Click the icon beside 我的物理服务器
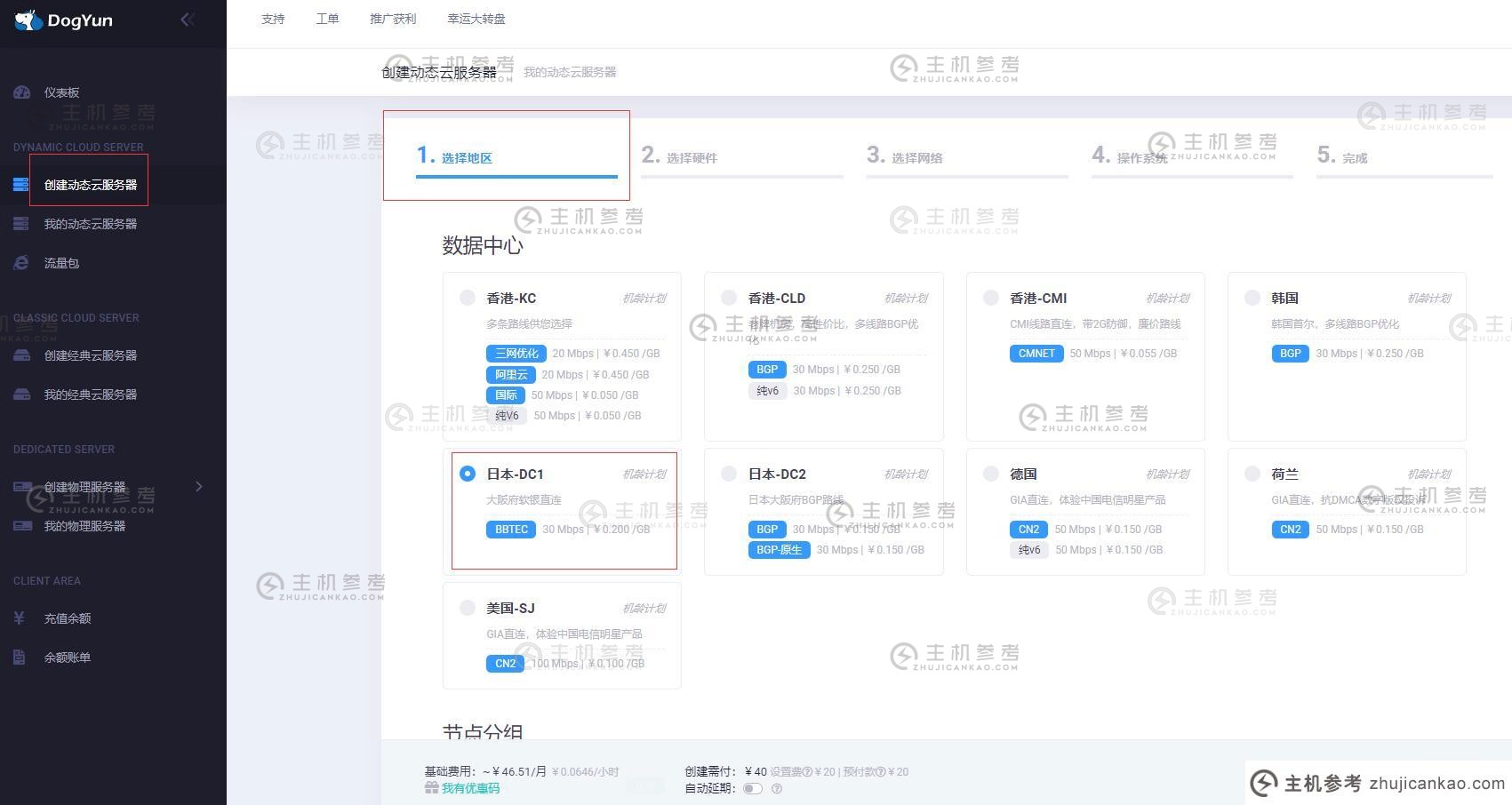 [x=21, y=526]
